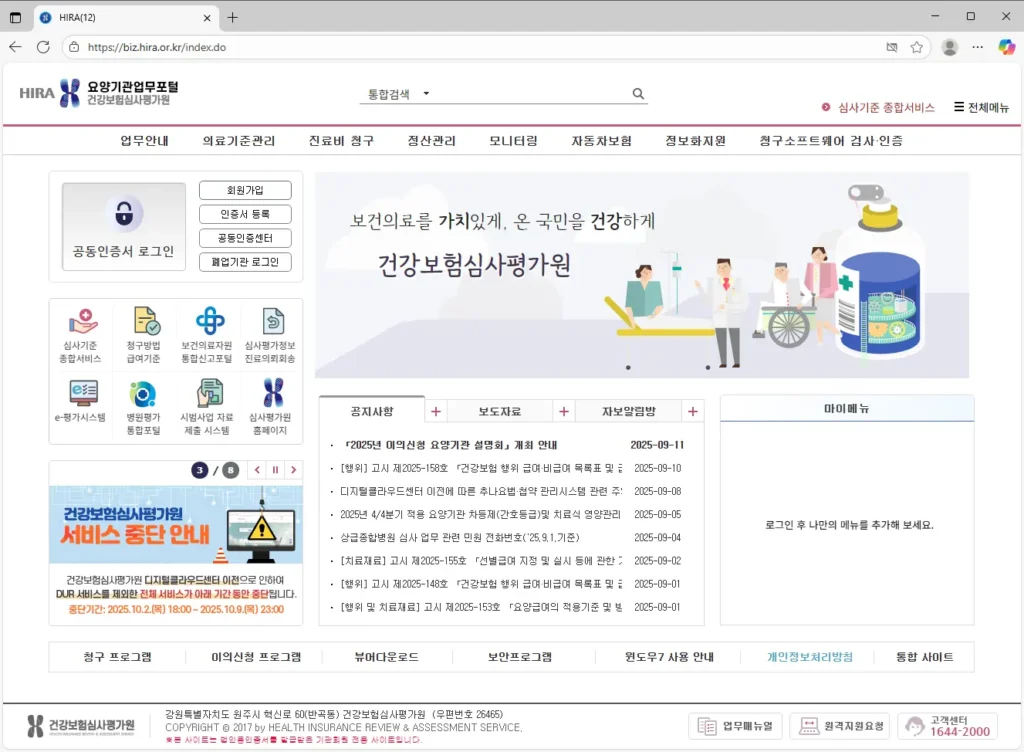Open 윈도우7 사용 안내 link
Screen dimensions: 1024x752
669,657
